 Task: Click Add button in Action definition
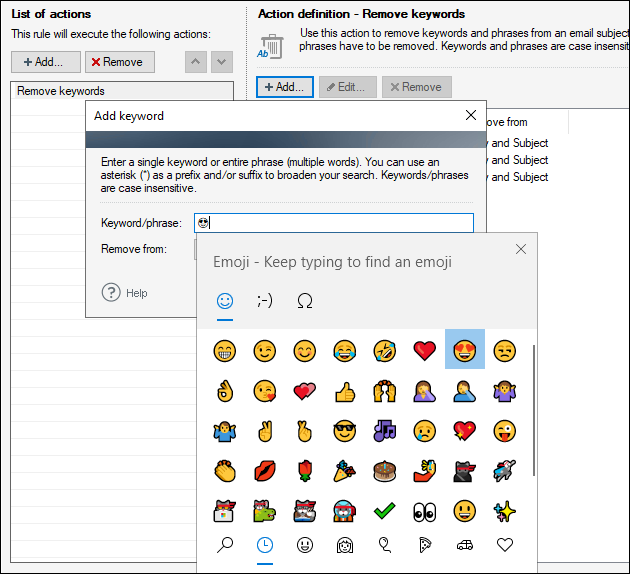pos(285,87)
